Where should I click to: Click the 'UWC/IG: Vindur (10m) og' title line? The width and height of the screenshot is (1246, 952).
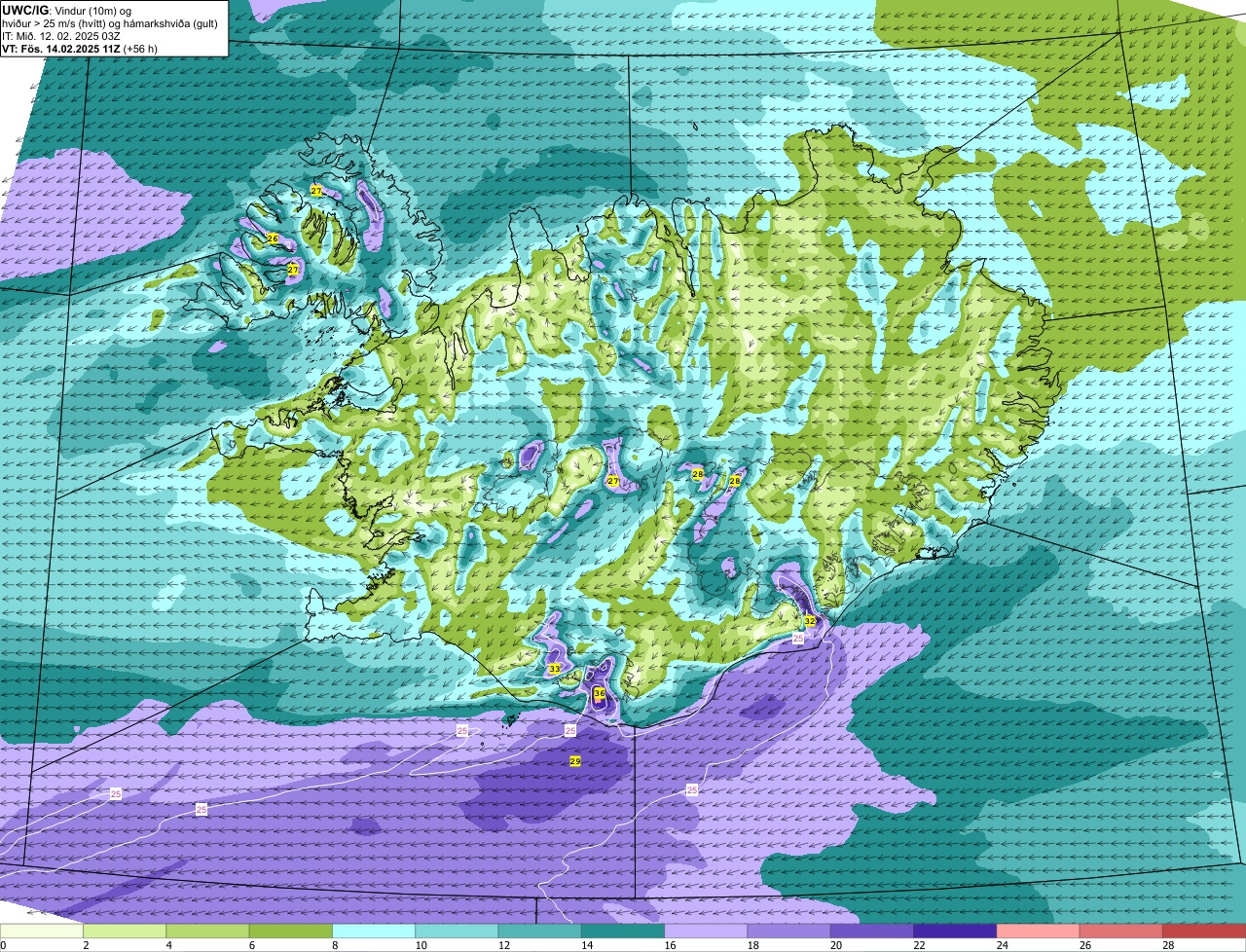[x=65, y=11]
